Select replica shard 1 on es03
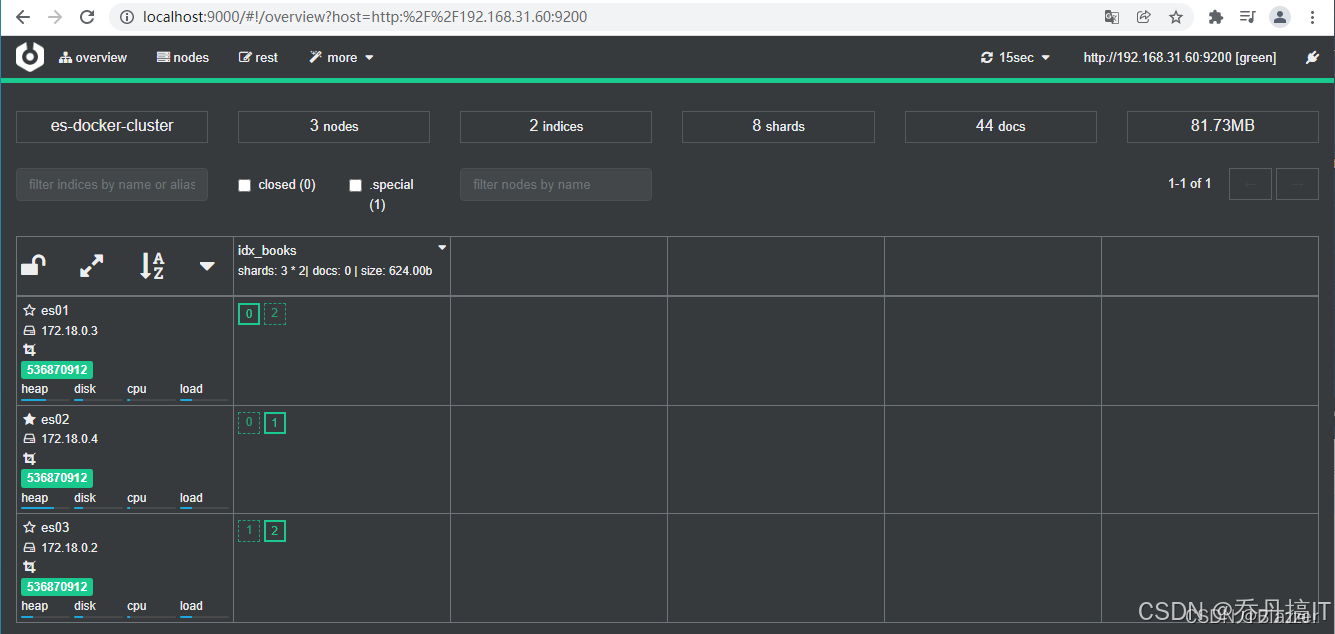Image resolution: width=1335 pixels, height=634 pixels. pos(249,531)
